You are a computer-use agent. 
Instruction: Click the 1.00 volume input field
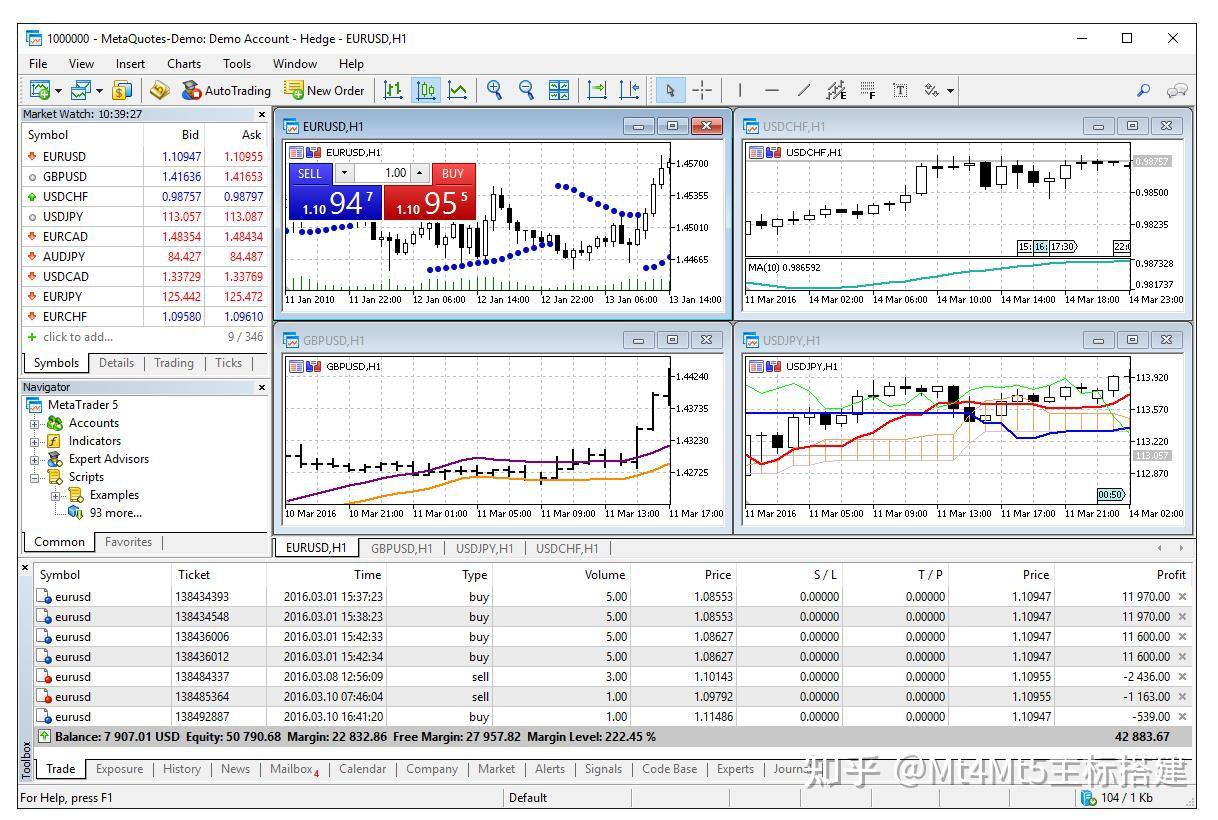383,173
